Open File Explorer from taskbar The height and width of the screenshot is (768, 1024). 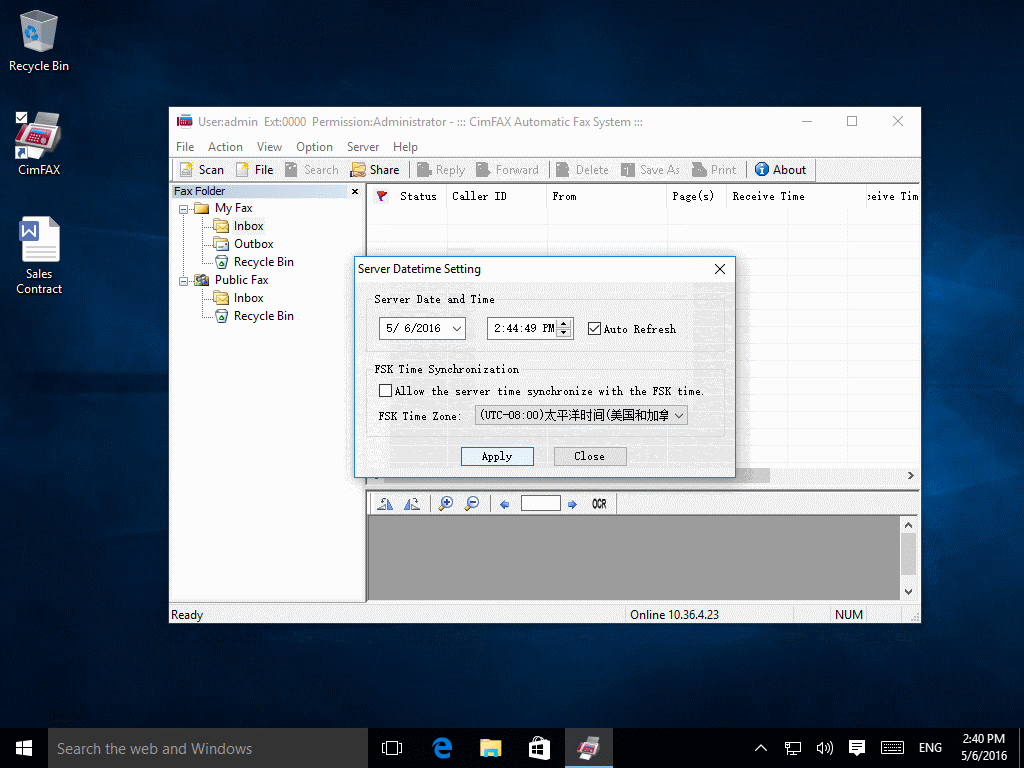[490, 748]
